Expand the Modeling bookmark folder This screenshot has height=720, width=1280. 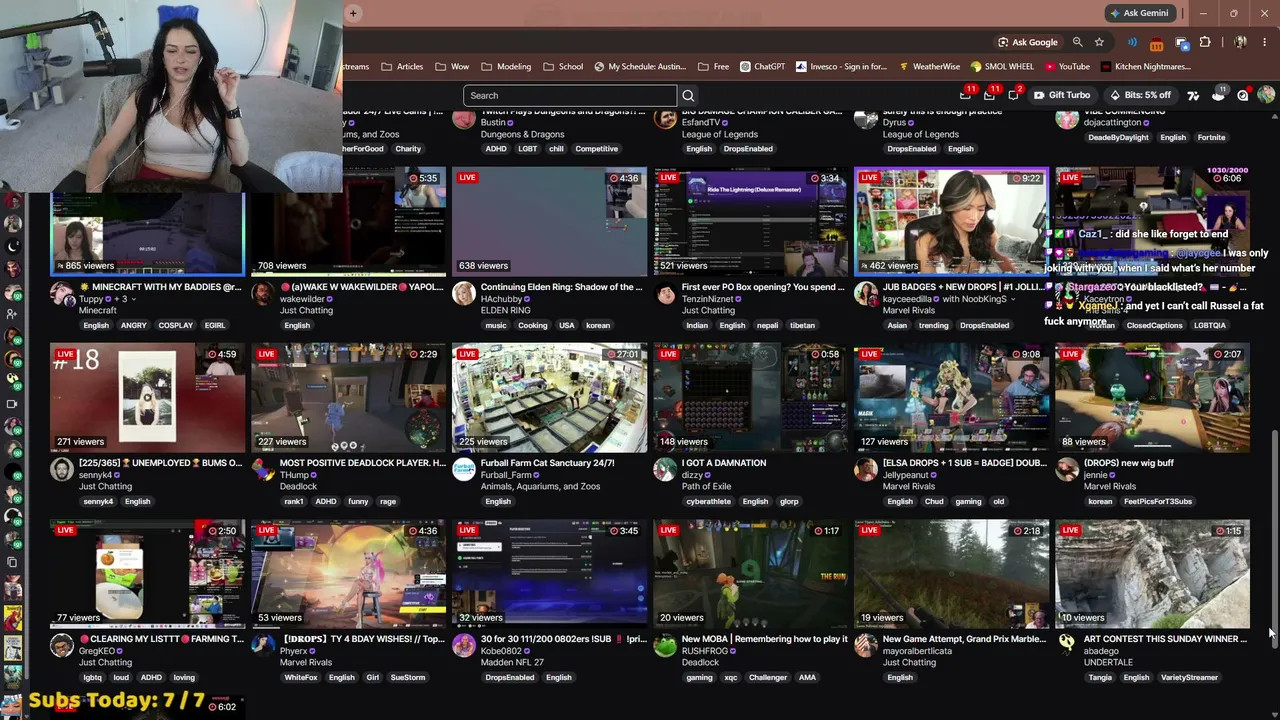coord(506,67)
